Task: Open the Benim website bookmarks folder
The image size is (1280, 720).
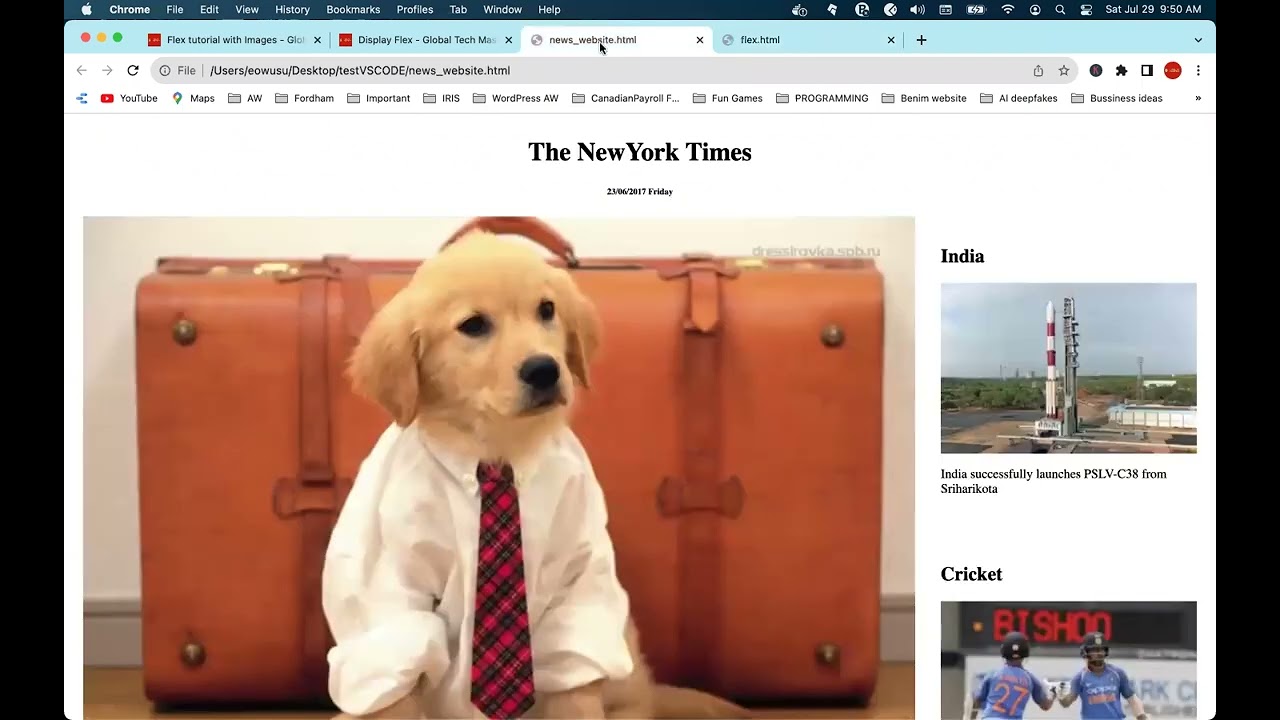Action: point(923,98)
